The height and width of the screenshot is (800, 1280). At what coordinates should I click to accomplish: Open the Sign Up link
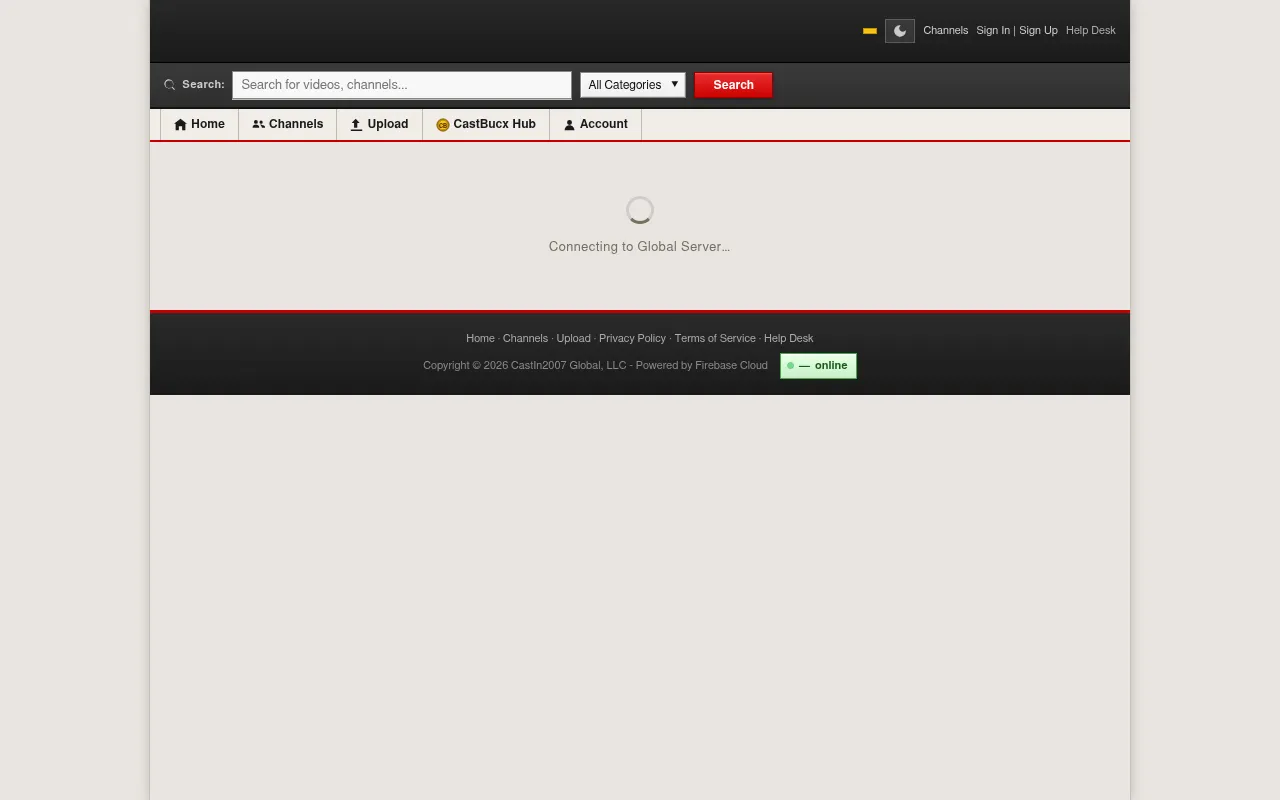[x=1038, y=31]
